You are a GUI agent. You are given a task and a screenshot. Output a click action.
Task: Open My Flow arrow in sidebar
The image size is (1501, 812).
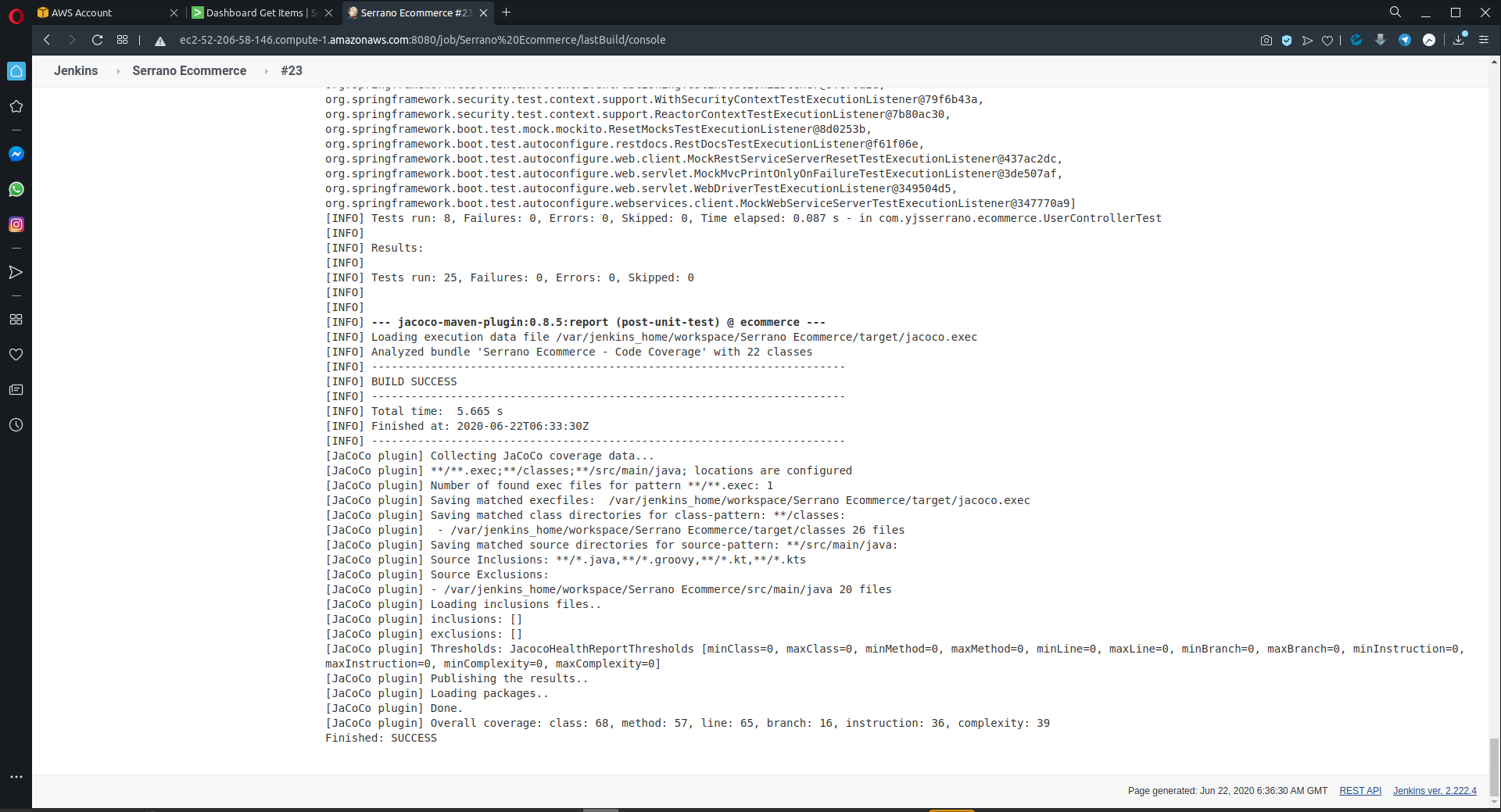pos(16,272)
